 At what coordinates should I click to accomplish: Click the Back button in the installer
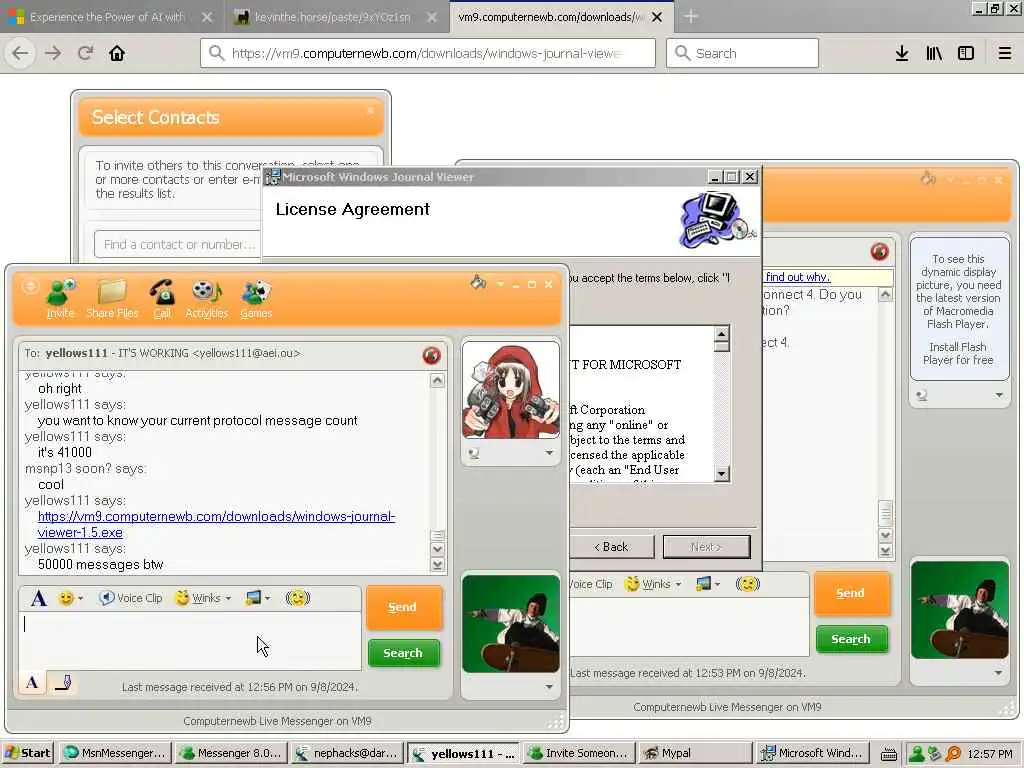[x=611, y=547]
